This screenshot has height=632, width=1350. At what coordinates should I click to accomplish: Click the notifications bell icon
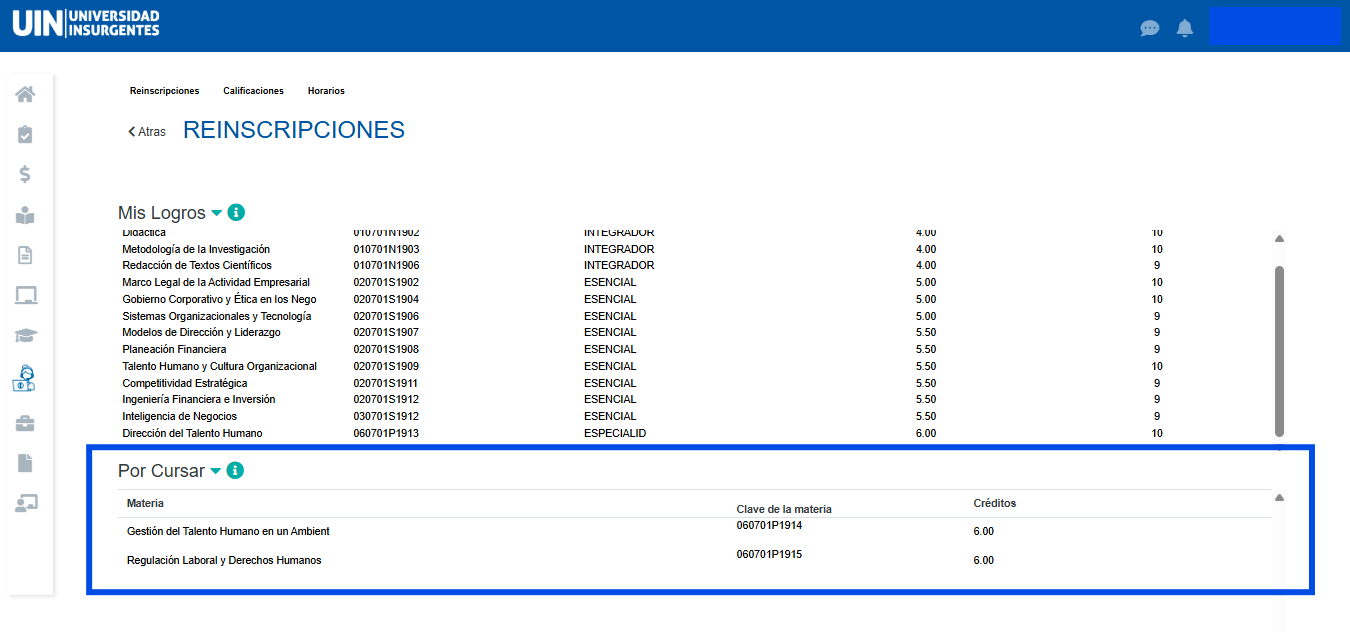tap(1185, 28)
